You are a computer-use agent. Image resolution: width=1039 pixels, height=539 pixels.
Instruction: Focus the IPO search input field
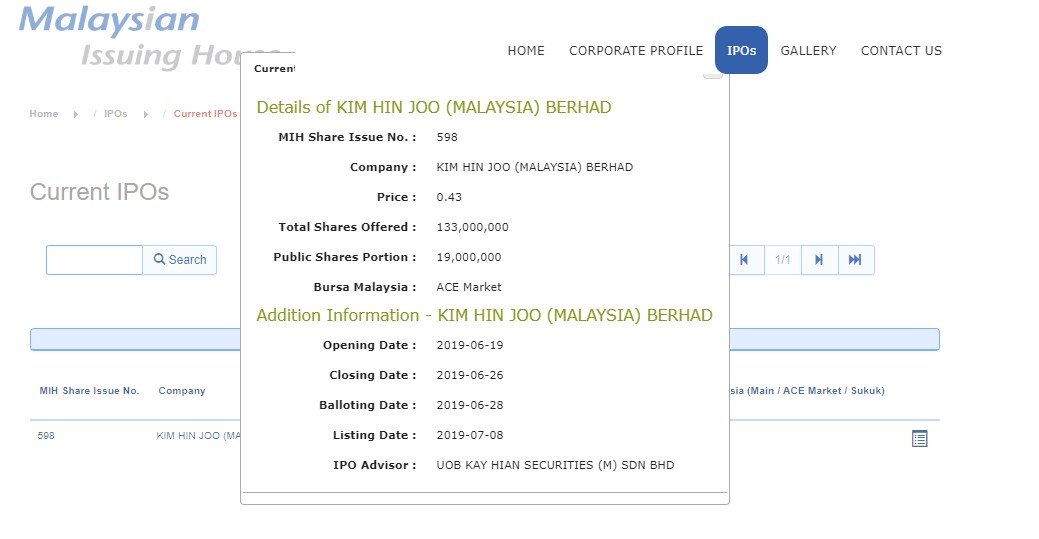point(94,260)
